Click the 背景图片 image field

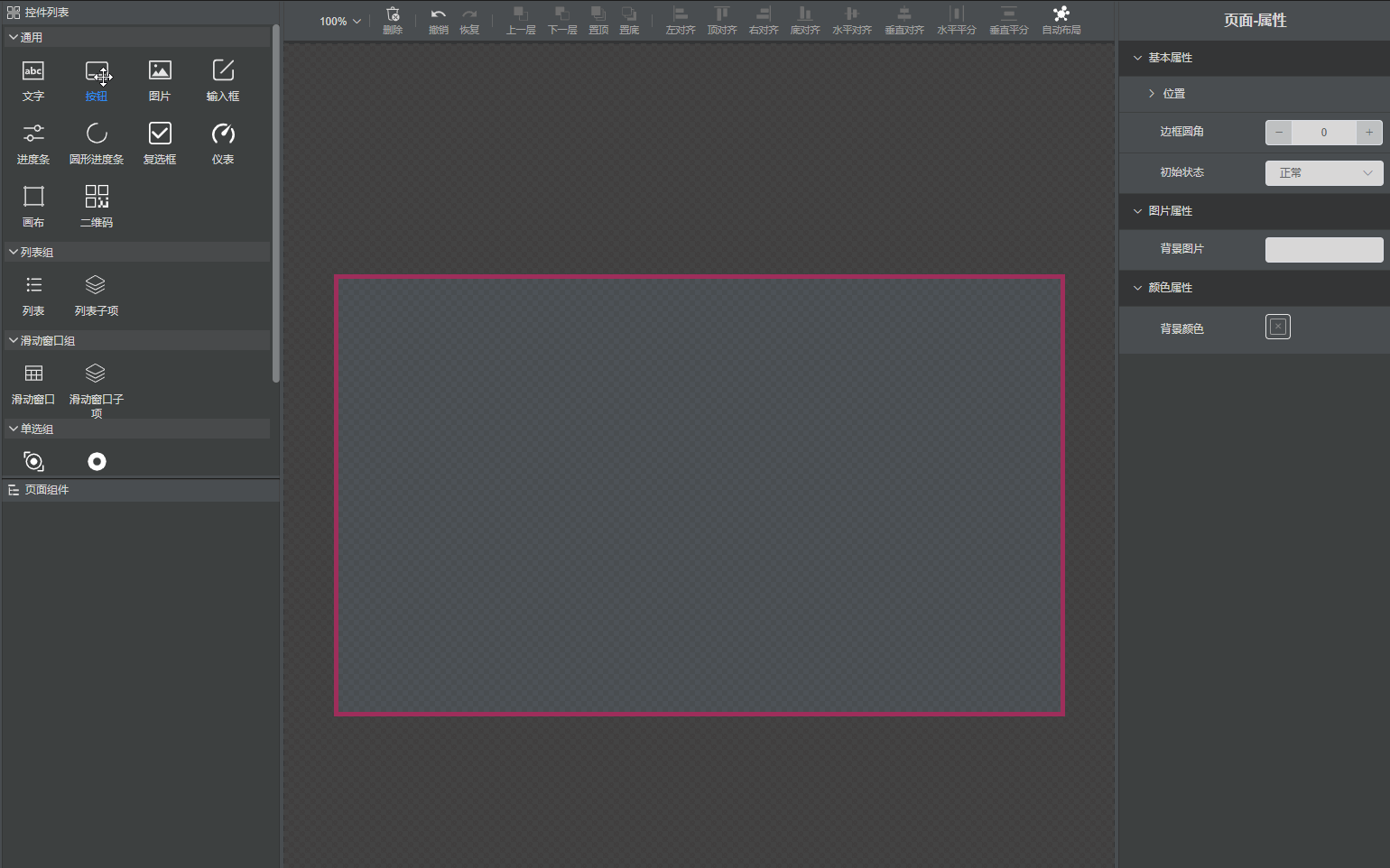(x=1324, y=250)
